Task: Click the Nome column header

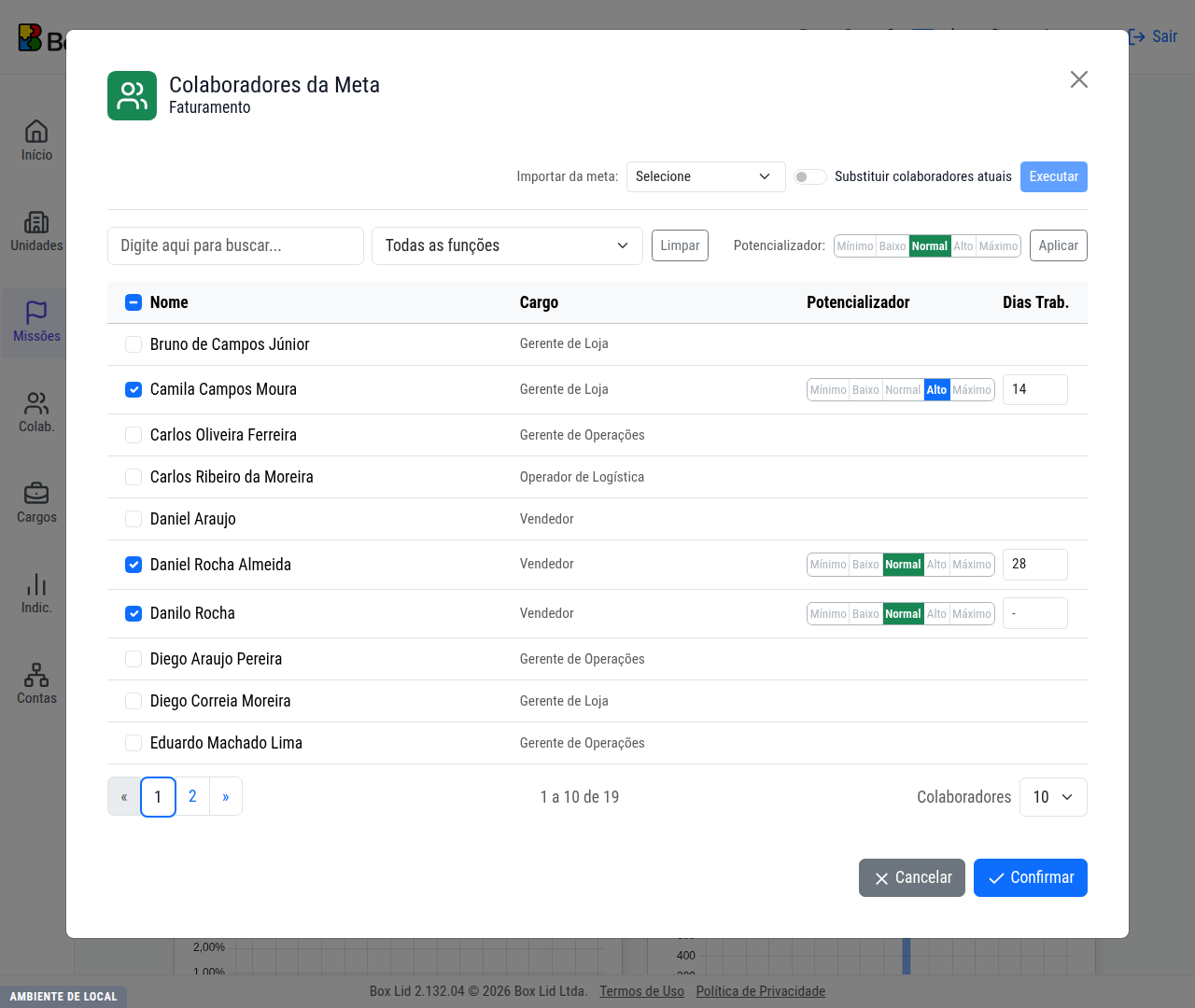Action: (169, 302)
